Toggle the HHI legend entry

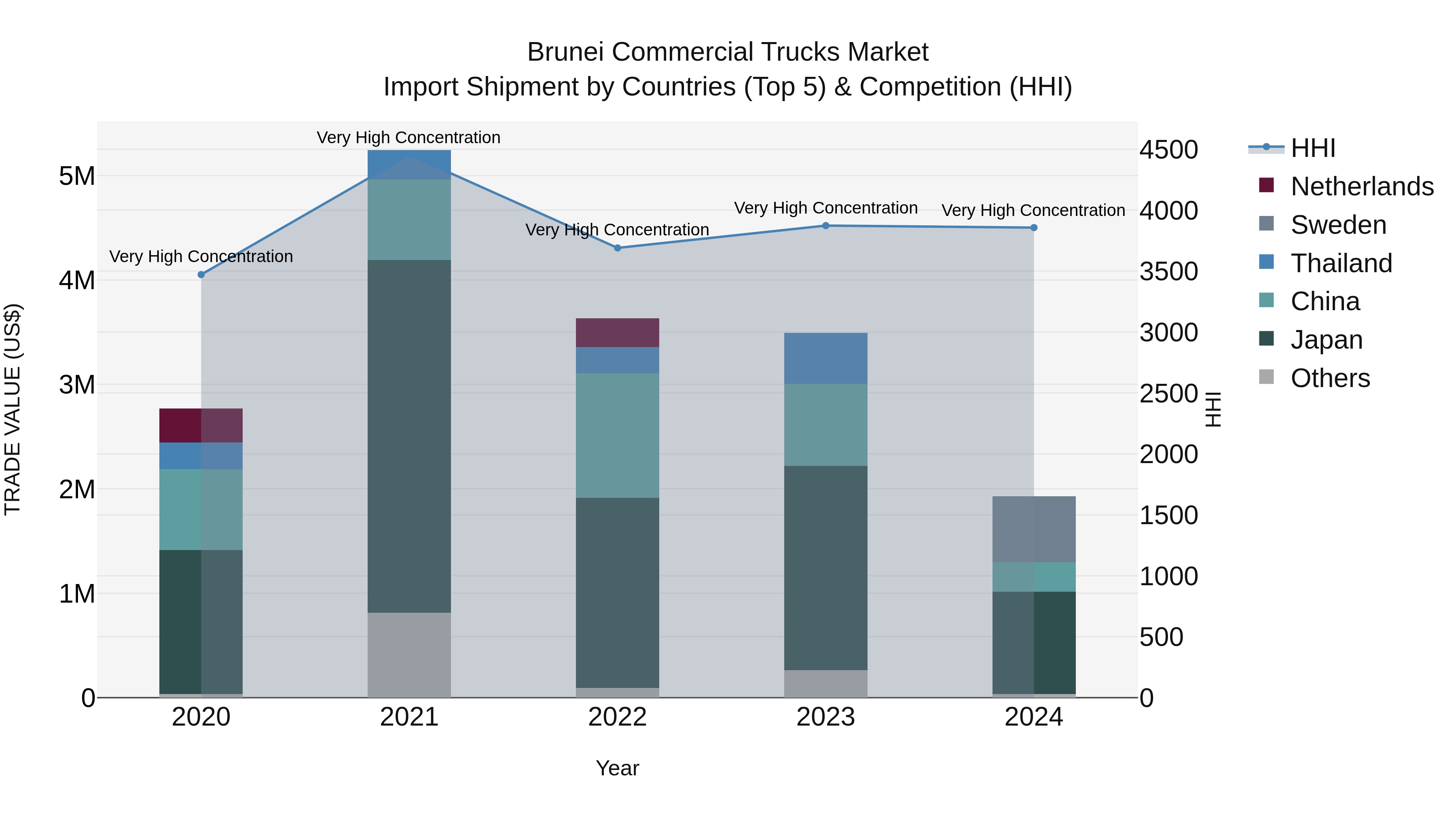pyautogui.click(x=1292, y=148)
